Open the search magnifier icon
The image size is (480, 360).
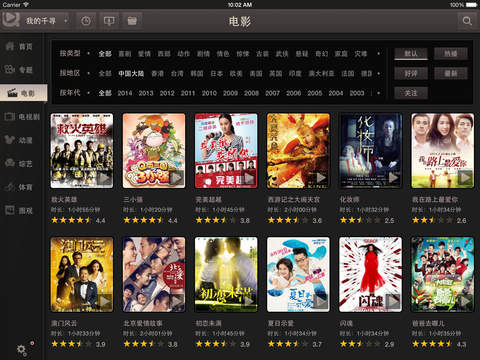[x=467, y=21]
